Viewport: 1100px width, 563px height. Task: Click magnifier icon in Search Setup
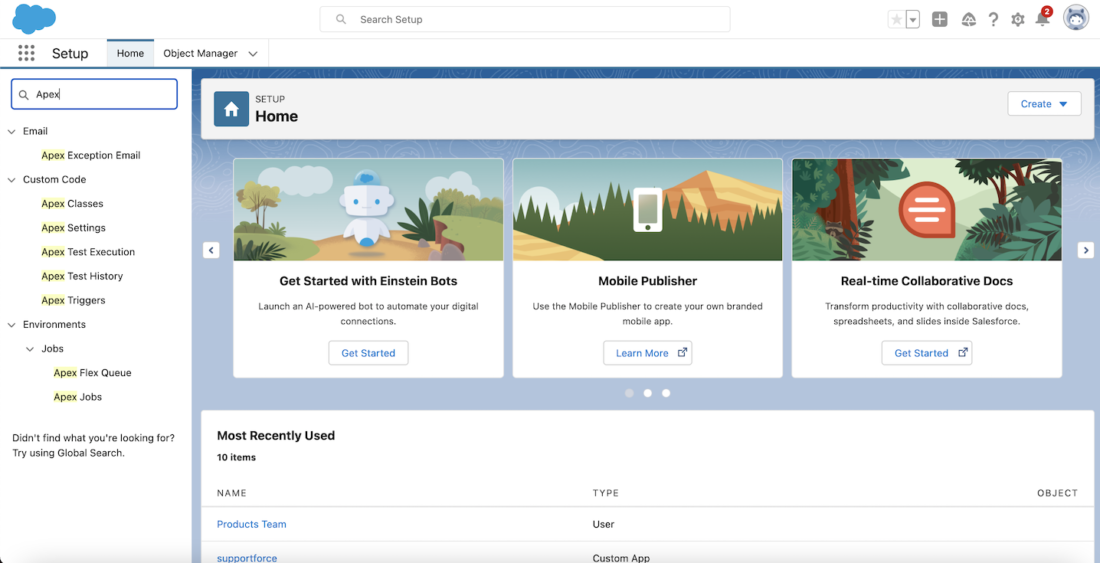pos(341,20)
